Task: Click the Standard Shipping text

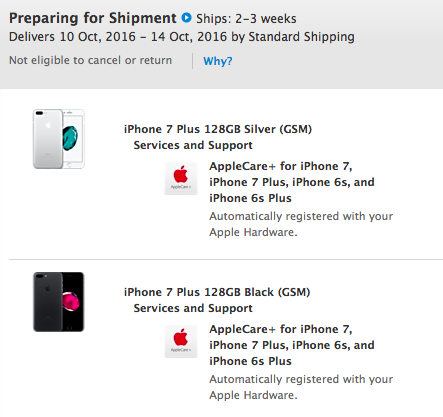Action: coord(301,37)
